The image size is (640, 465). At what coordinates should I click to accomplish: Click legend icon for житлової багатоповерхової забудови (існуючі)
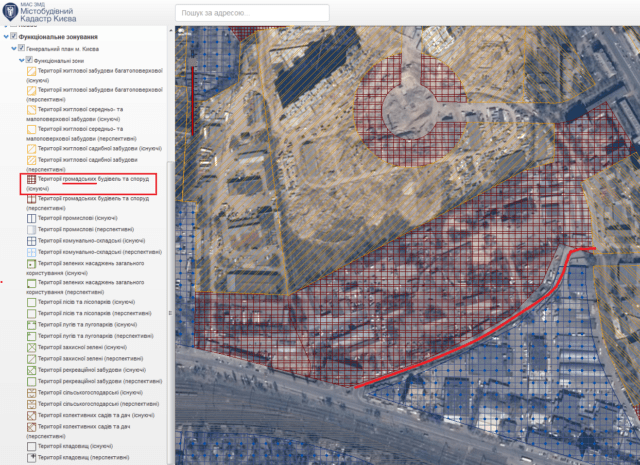(x=31, y=71)
